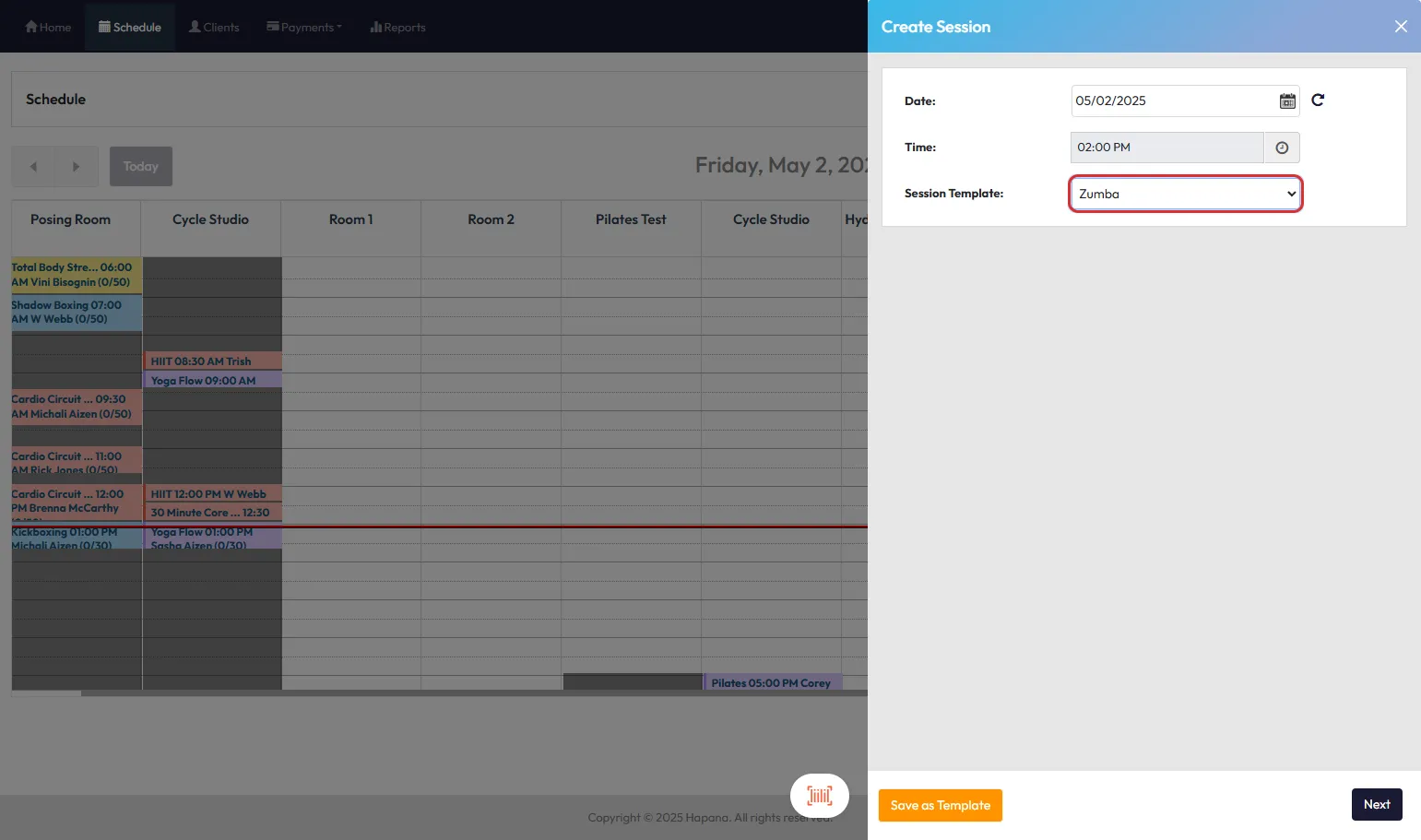Image resolution: width=1421 pixels, height=840 pixels.
Task: Open the Reports page
Action: tap(397, 27)
